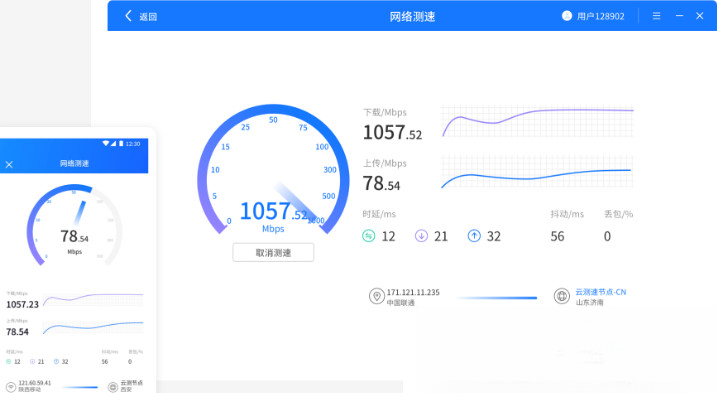This screenshot has width=717, height=393.
Task: Click the globe icon beside 云测速节点-CN
Action: 562,296
